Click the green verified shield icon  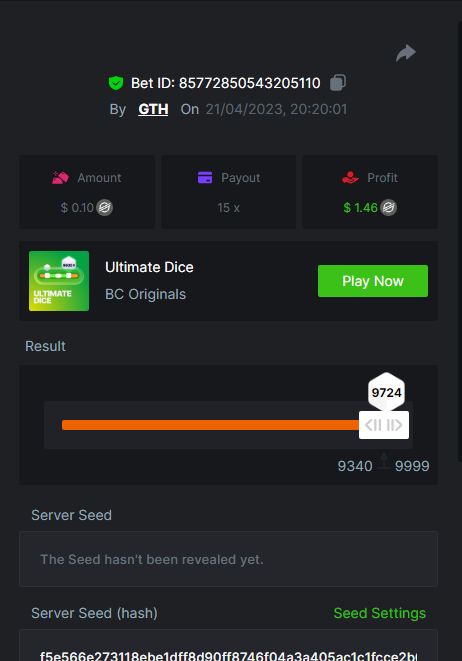(116, 83)
